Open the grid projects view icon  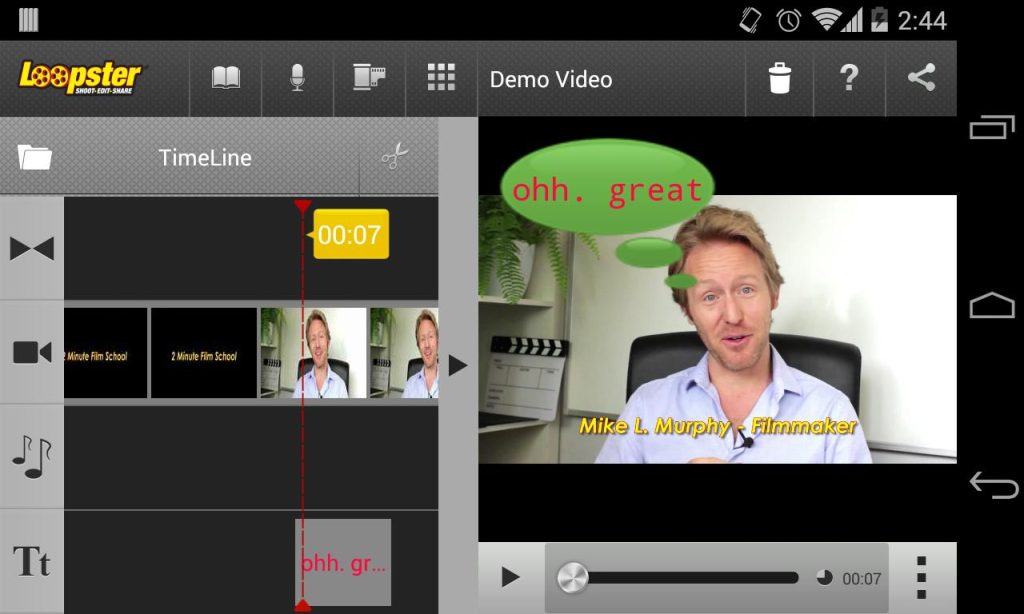440,79
